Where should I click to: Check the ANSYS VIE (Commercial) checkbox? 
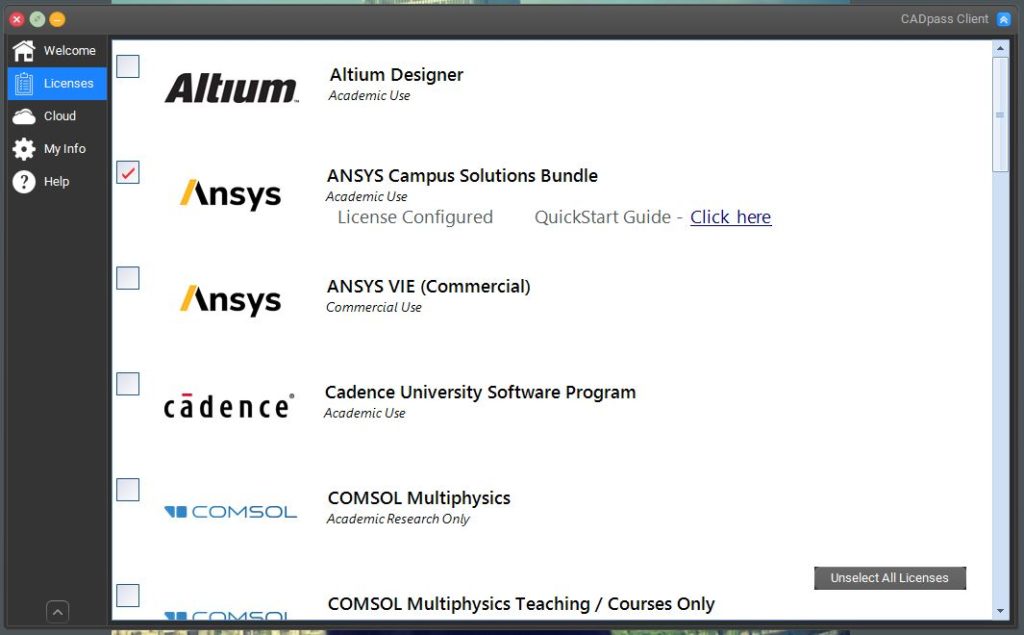(128, 278)
